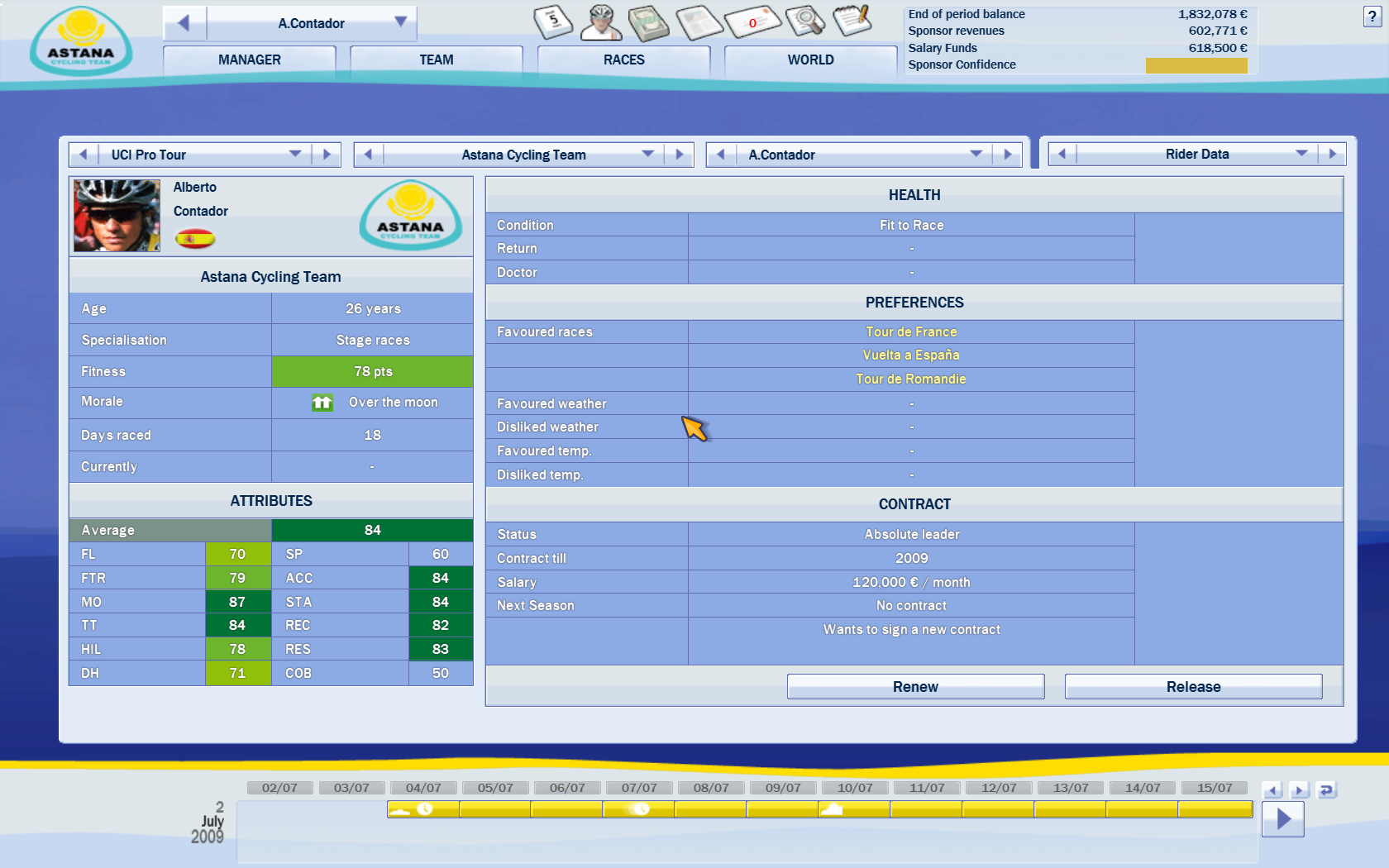The width and height of the screenshot is (1389, 868).
Task: Click the Release rider button
Action: (x=1193, y=687)
